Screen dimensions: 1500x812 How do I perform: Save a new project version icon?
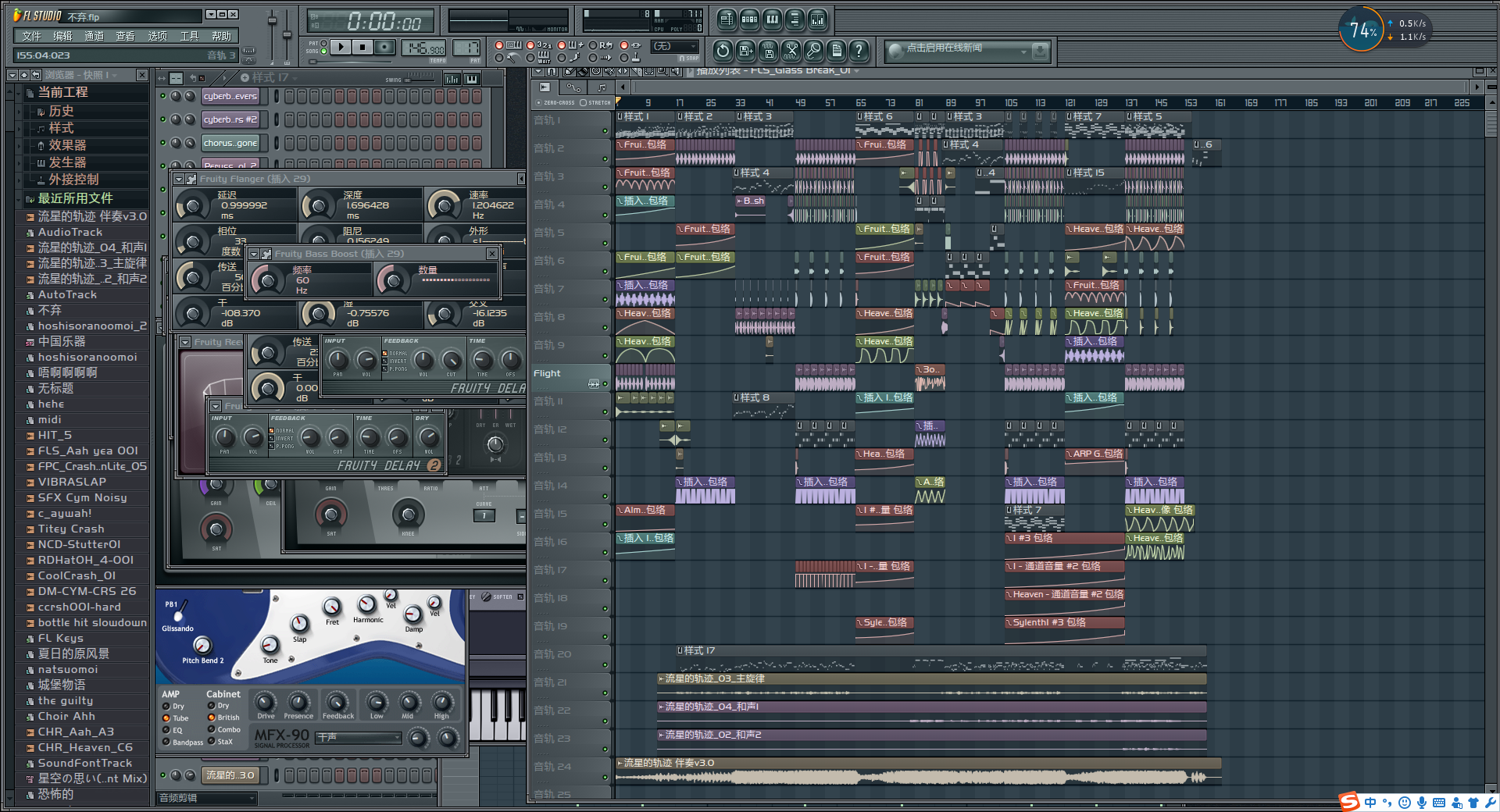point(745,51)
